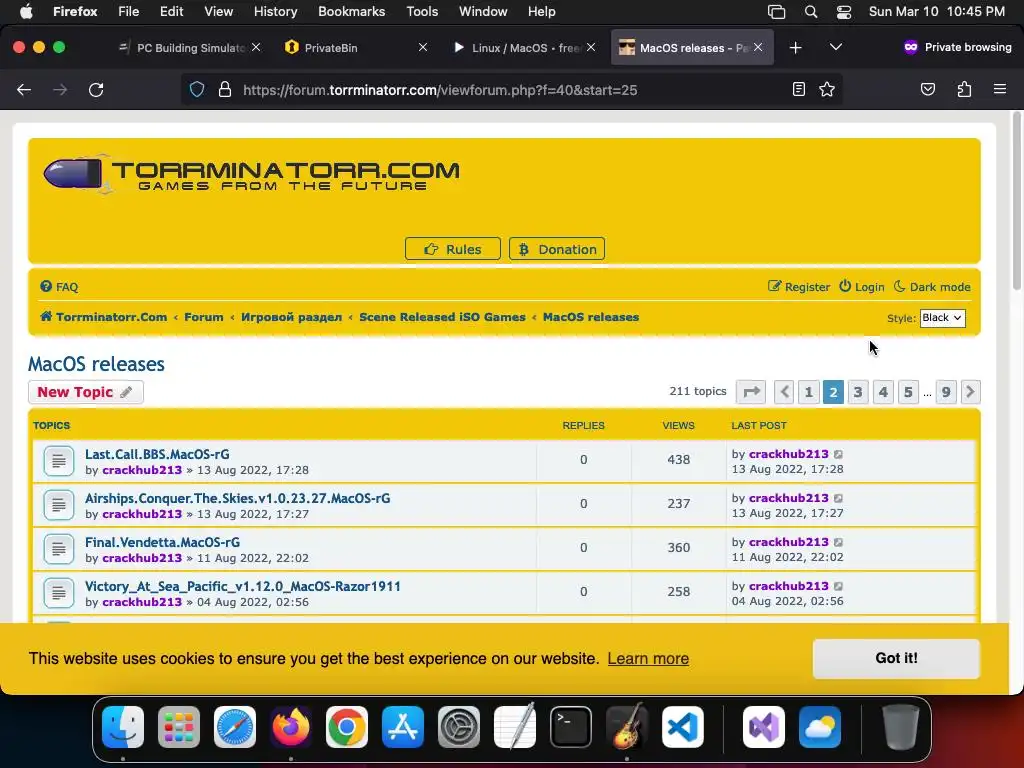Open Spotlight search in menu bar
Image resolution: width=1024 pixels, height=768 pixels.
[x=810, y=12]
